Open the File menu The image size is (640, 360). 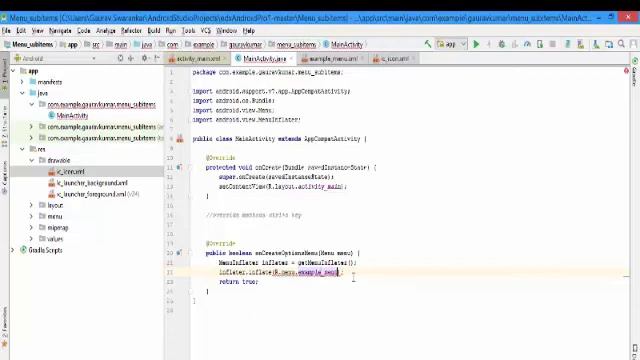click(6, 31)
